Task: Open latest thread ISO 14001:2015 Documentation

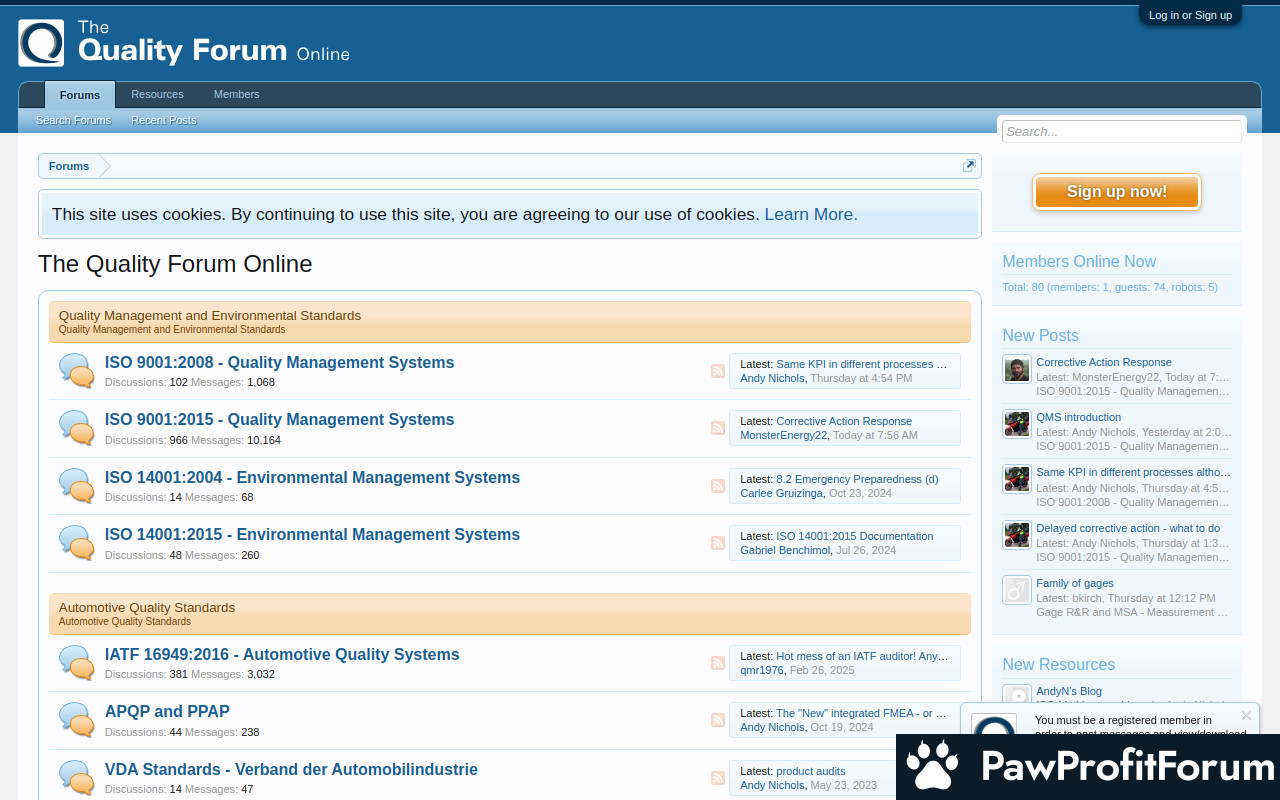Action: 855,536
